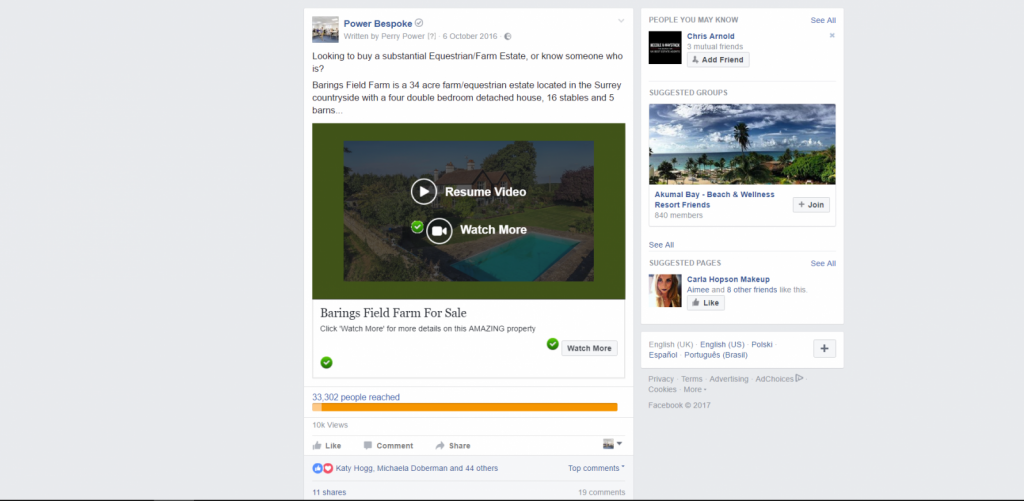This screenshot has width=1024, height=501.
Task: Click the Share arrow icon
Action: (440, 446)
